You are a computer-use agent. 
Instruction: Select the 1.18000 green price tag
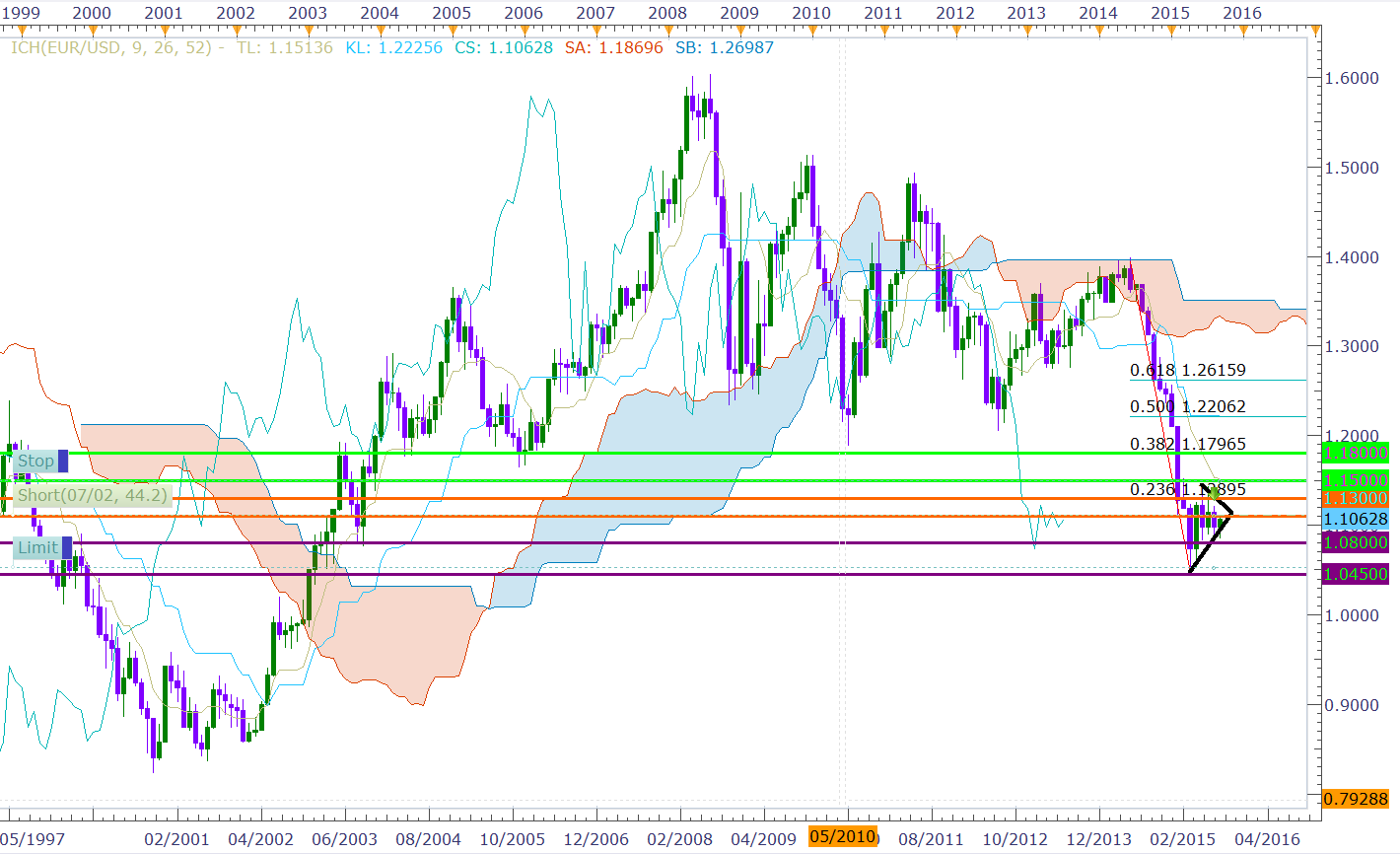(1355, 453)
